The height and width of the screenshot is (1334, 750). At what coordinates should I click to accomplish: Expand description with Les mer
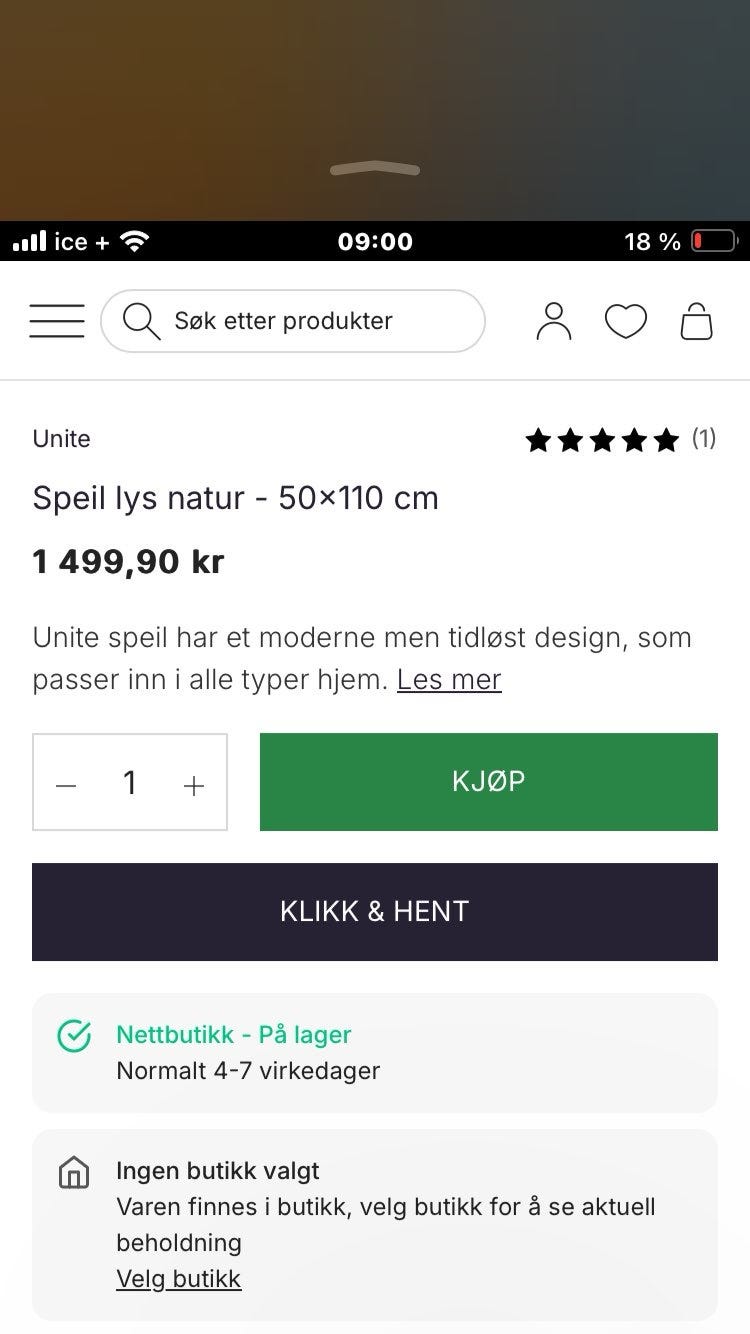pyautogui.click(x=449, y=680)
